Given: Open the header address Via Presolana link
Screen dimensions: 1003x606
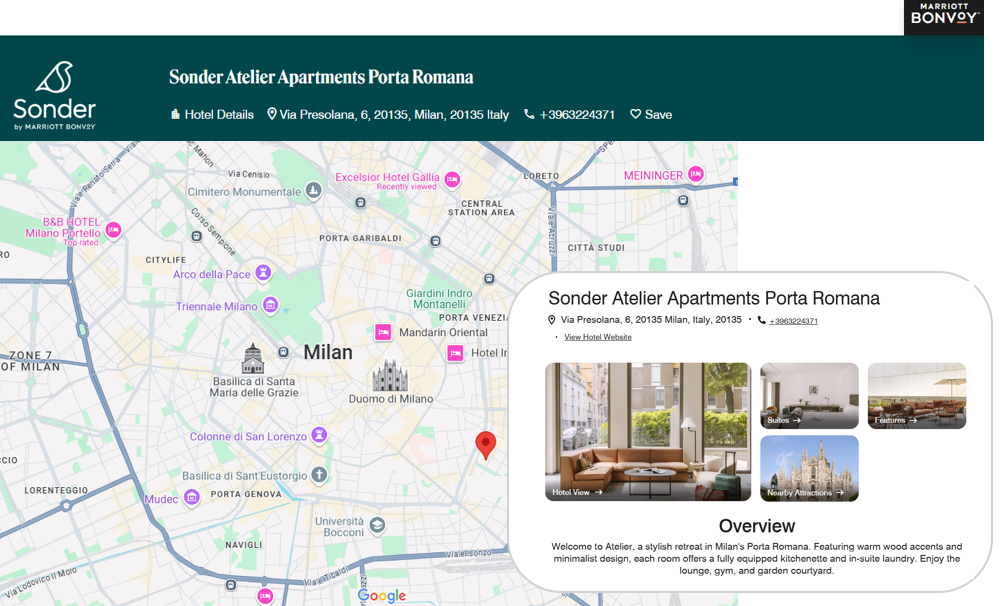Looking at the screenshot, I should pyautogui.click(x=394, y=115).
